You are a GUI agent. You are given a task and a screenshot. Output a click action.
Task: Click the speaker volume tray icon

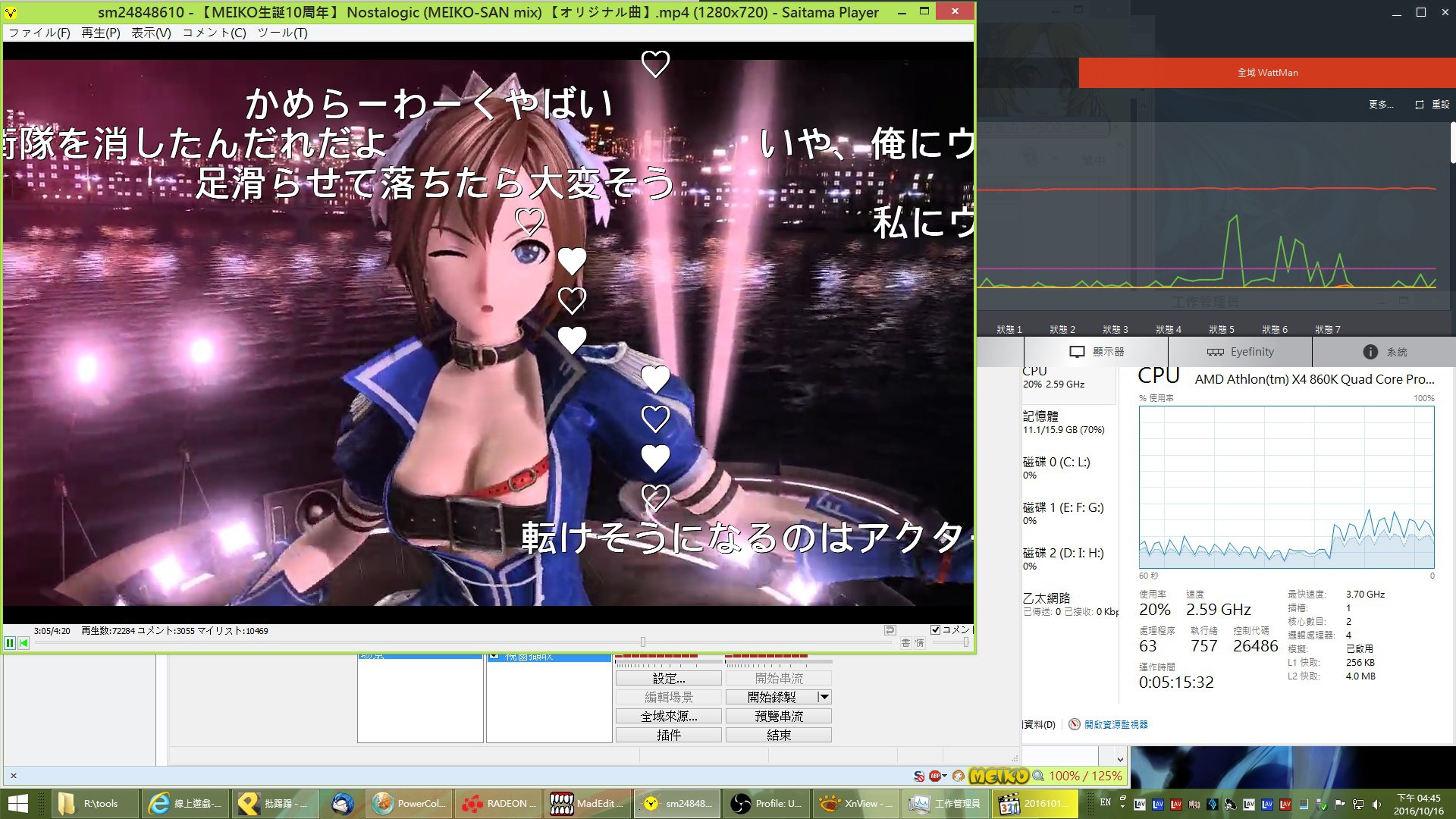tap(1376, 805)
